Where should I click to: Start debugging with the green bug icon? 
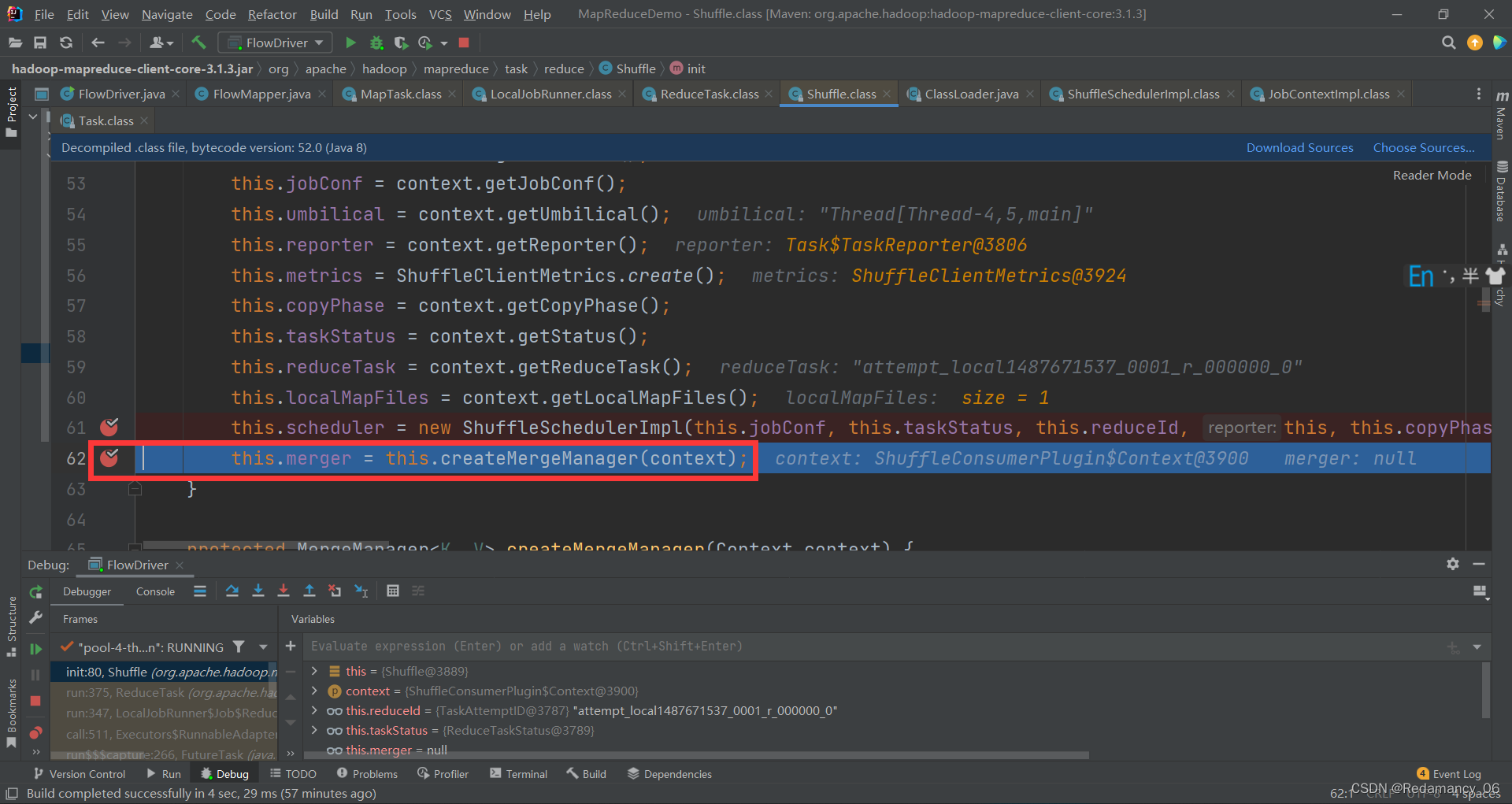coord(376,43)
